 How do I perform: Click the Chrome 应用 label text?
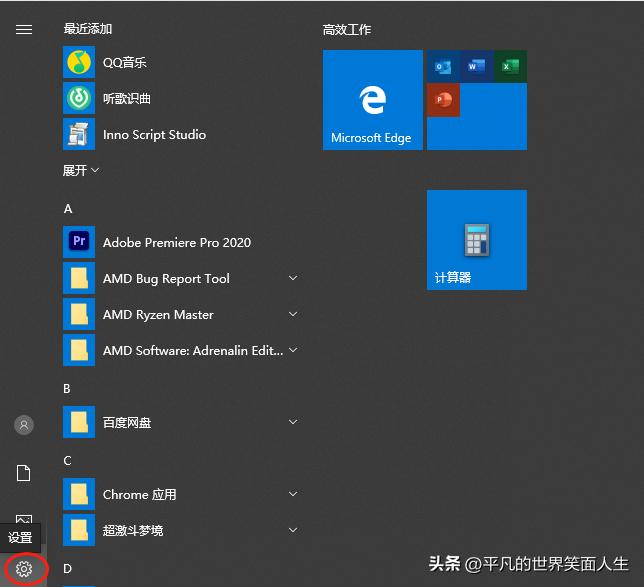point(140,494)
